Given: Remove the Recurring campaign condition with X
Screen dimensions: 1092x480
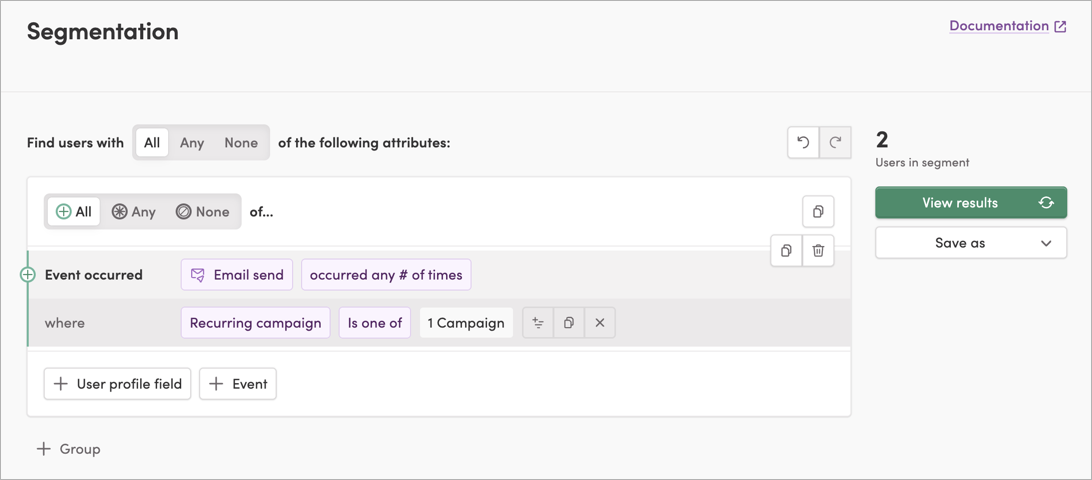Looking at the screenshot, I should pos(600,323).
